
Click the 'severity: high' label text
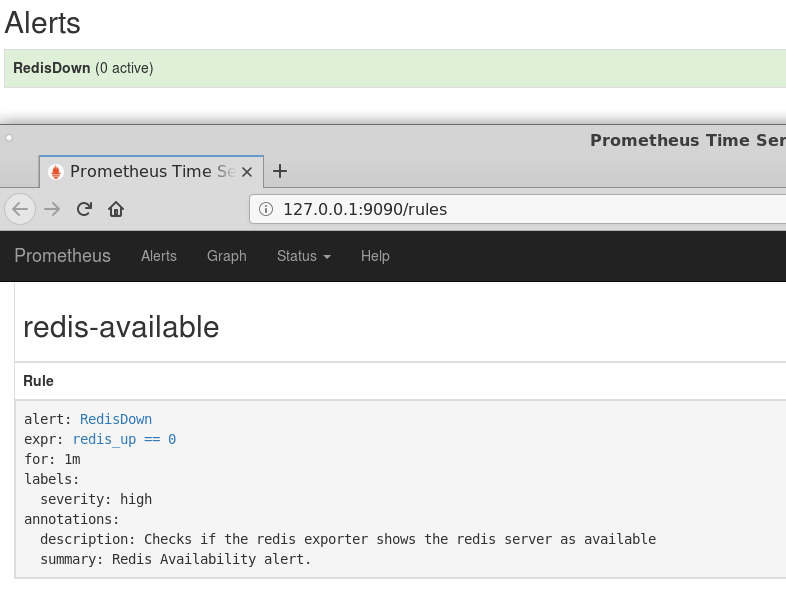[96, 499]
